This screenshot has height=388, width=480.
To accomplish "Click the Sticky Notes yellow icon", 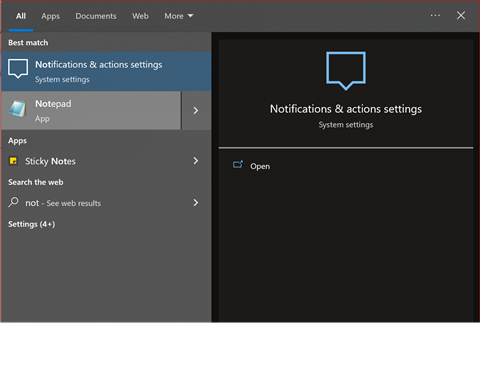I will pos(13,161).
